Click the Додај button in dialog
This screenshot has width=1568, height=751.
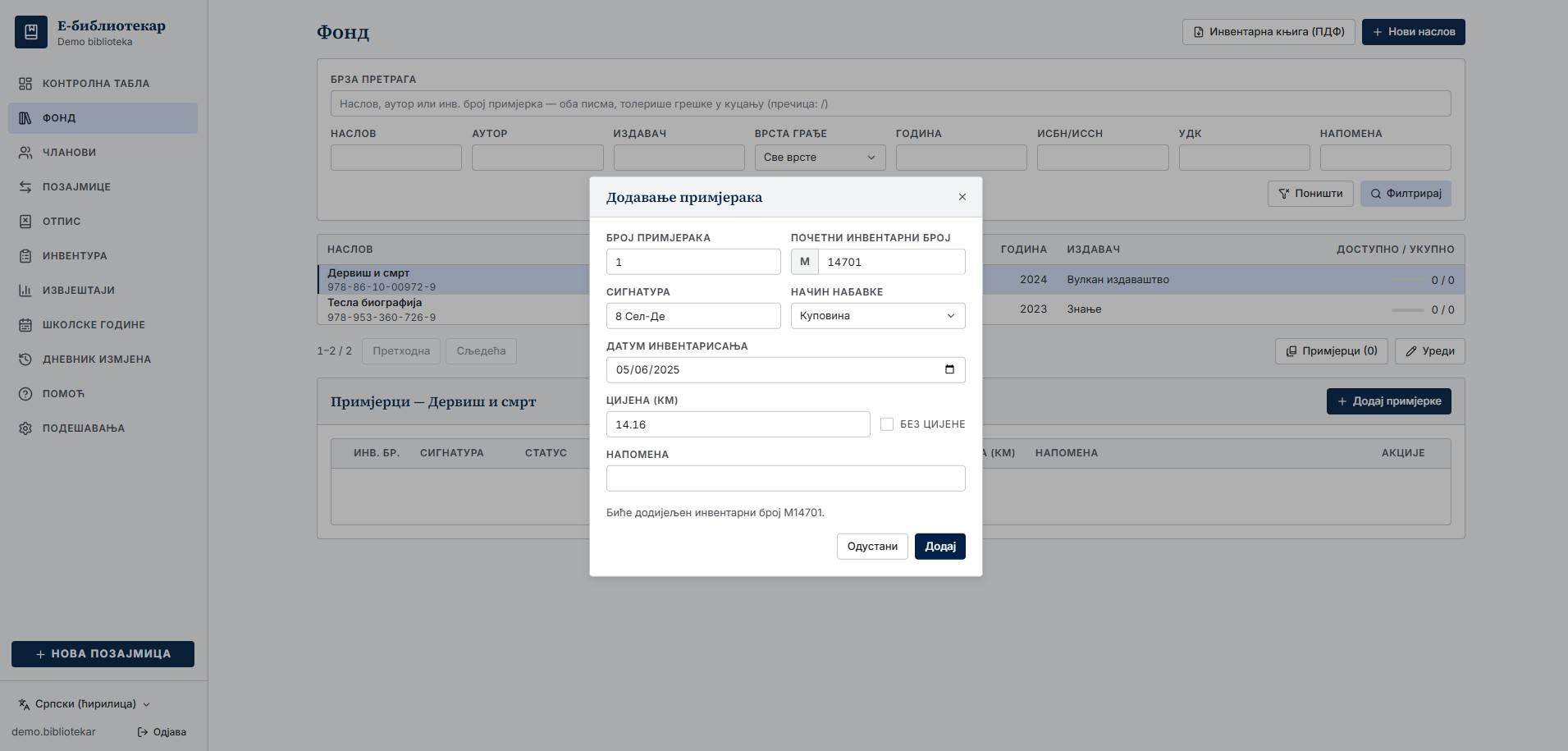pos(940,547)
